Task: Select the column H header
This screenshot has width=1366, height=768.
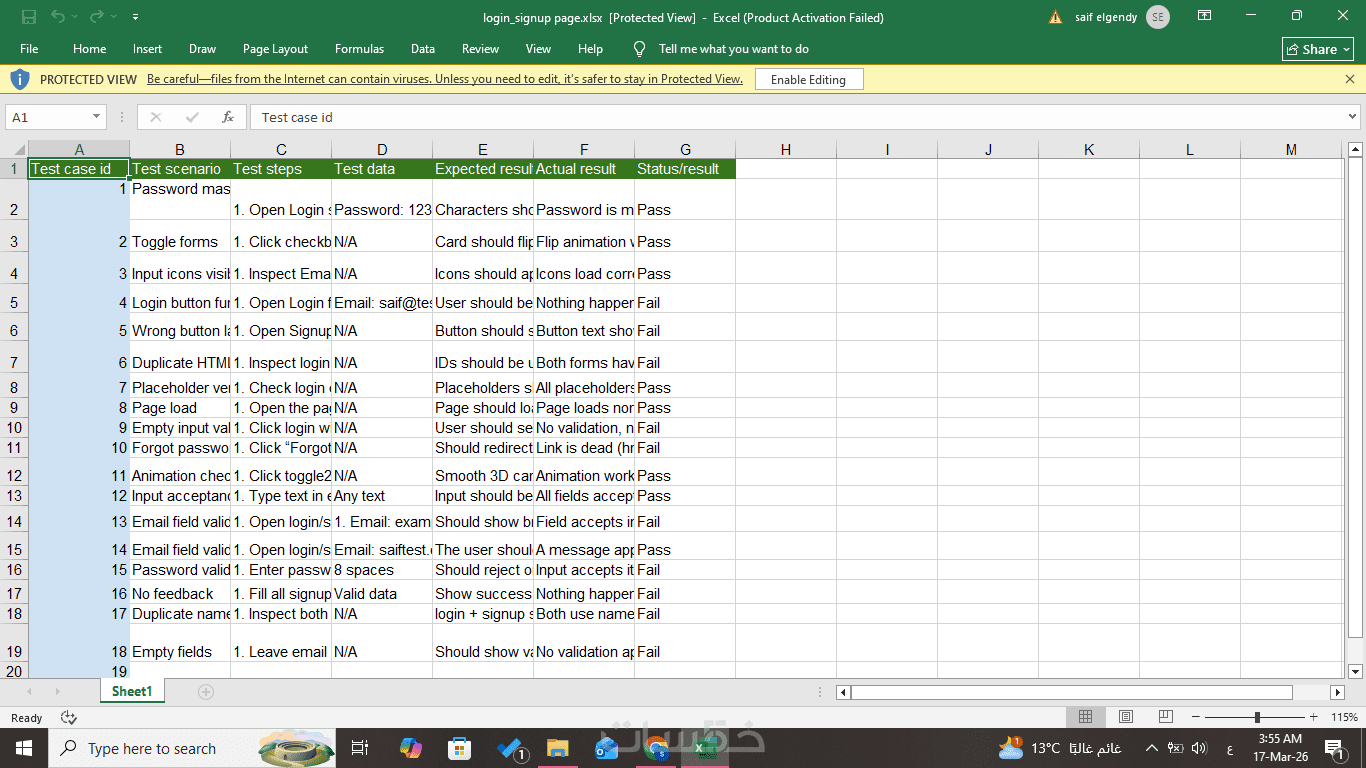Action: tap(785, 150)
